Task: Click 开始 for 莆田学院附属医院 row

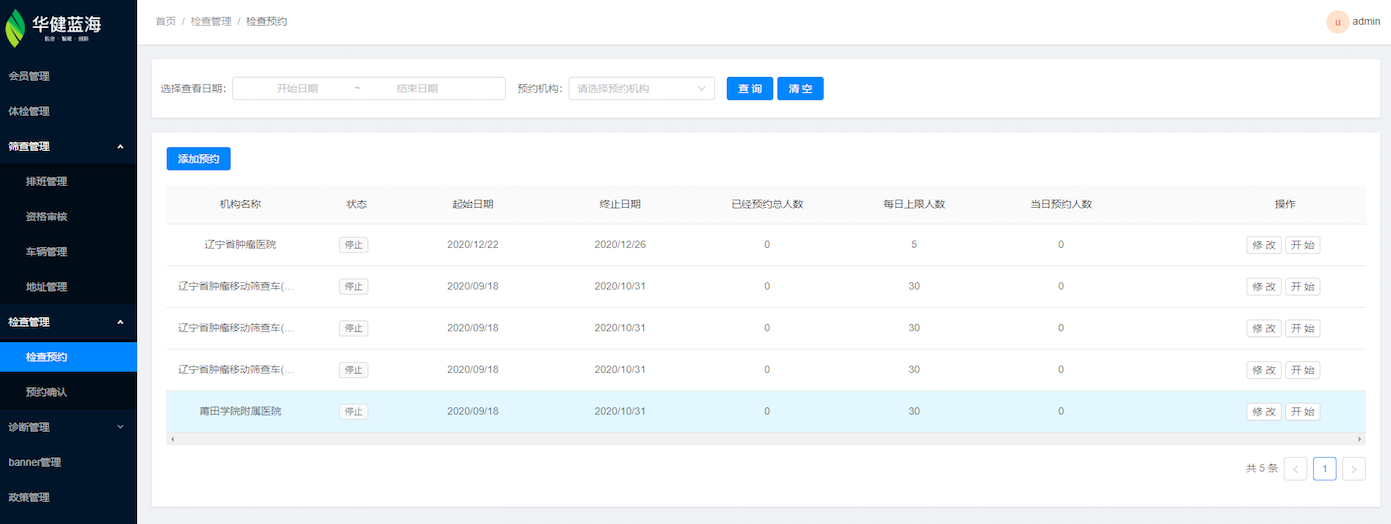Action: click(1302, 412)
